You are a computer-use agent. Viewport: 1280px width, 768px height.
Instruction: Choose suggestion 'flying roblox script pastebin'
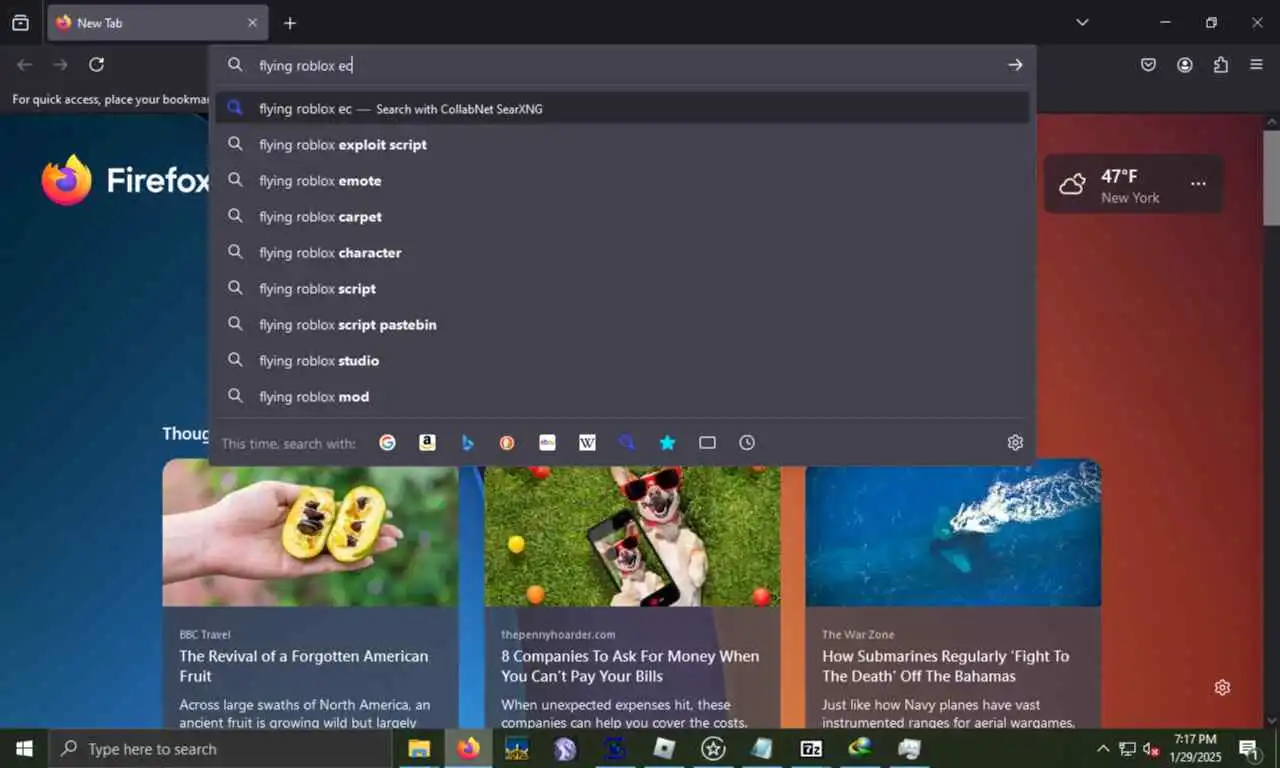pyautogui.click(x=622, y=325)
